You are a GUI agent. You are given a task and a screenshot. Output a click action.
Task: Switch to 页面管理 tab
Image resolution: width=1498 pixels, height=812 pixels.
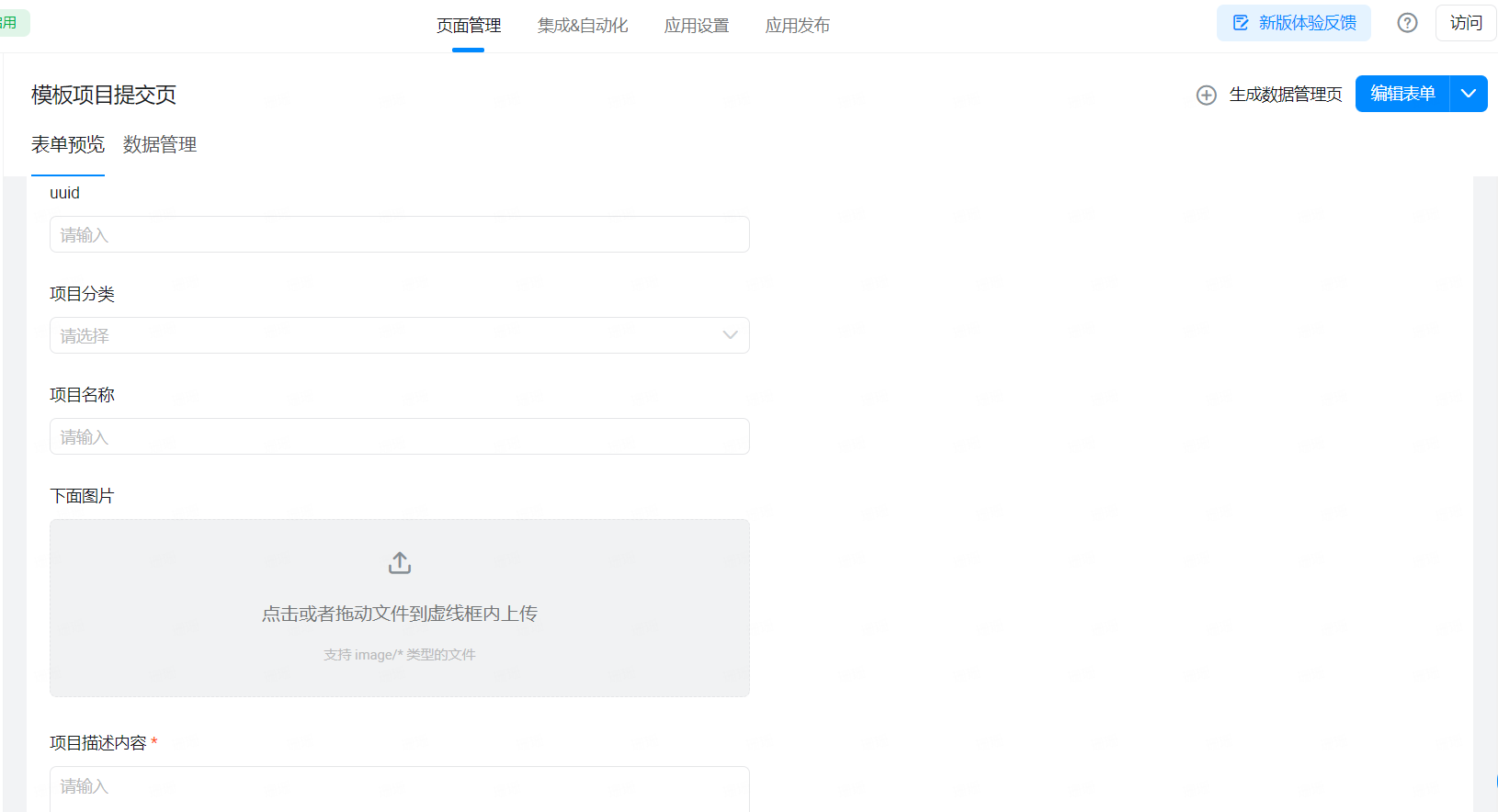tap(469, 26)
